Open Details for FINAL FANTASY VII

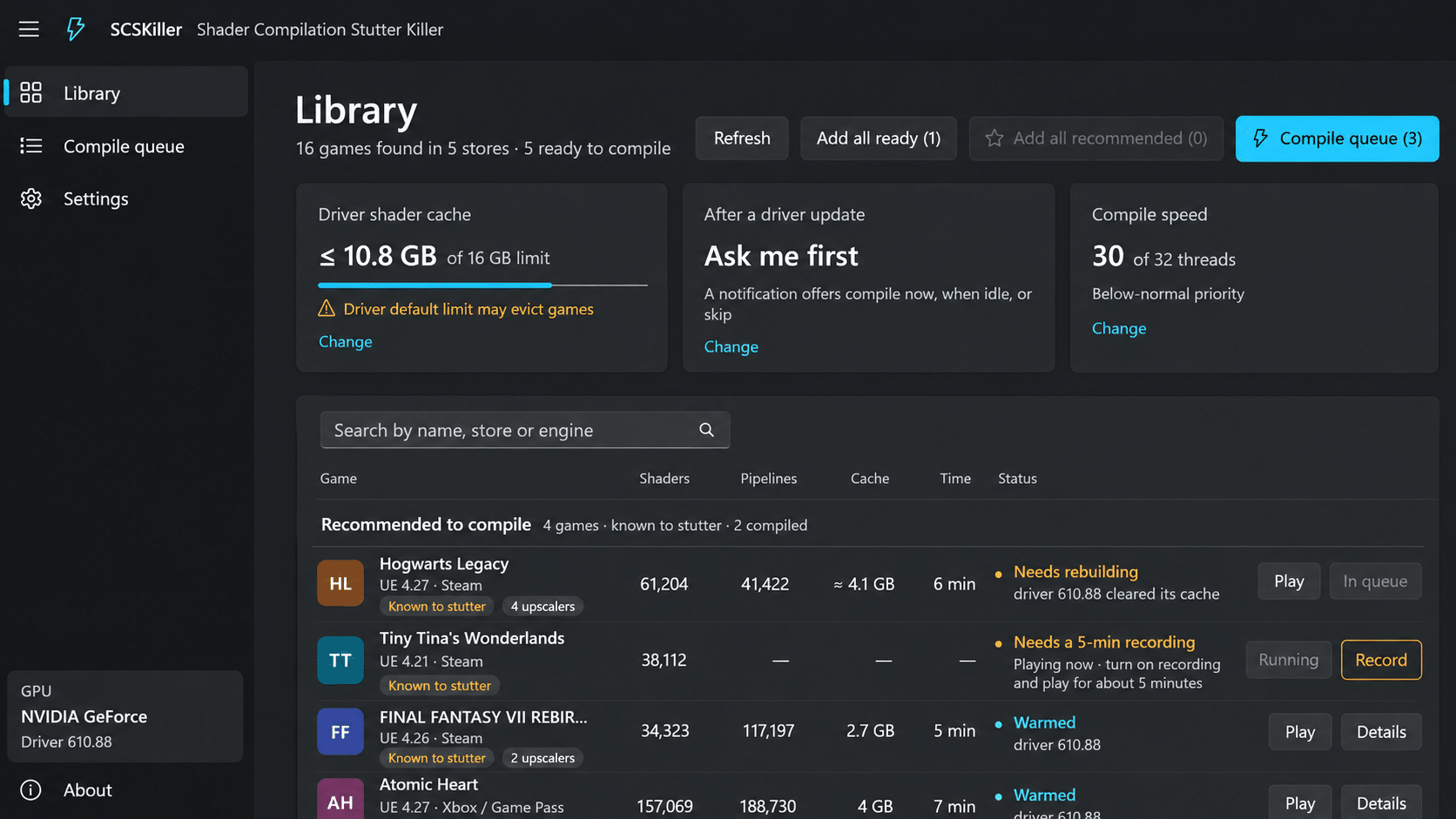click(x=1381, y=732)
